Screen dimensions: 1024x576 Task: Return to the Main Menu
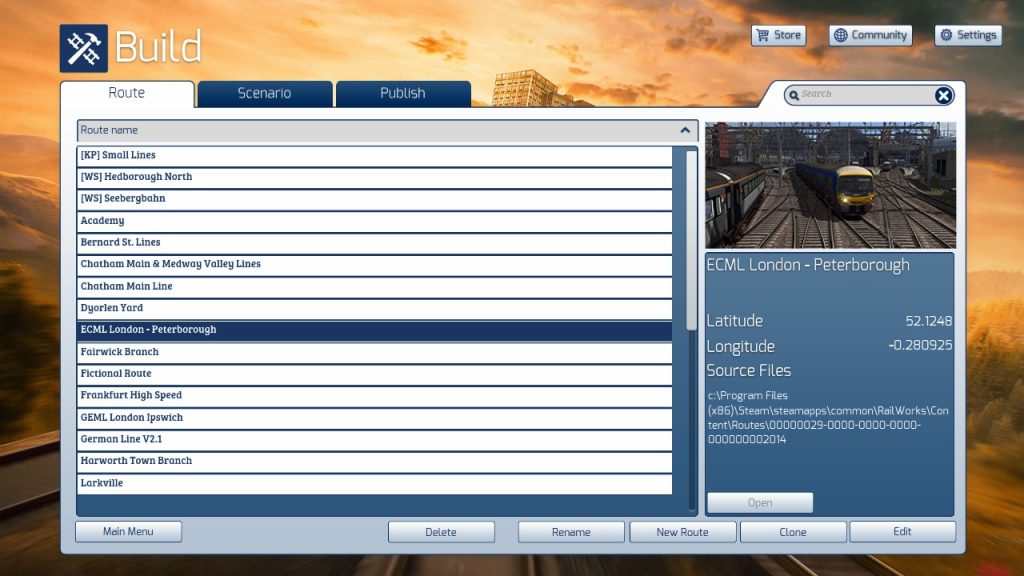tap(128, 531)
